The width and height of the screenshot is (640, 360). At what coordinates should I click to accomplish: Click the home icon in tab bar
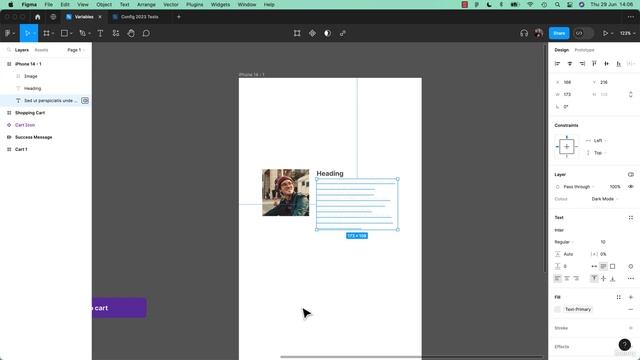[x=38, y=17]
